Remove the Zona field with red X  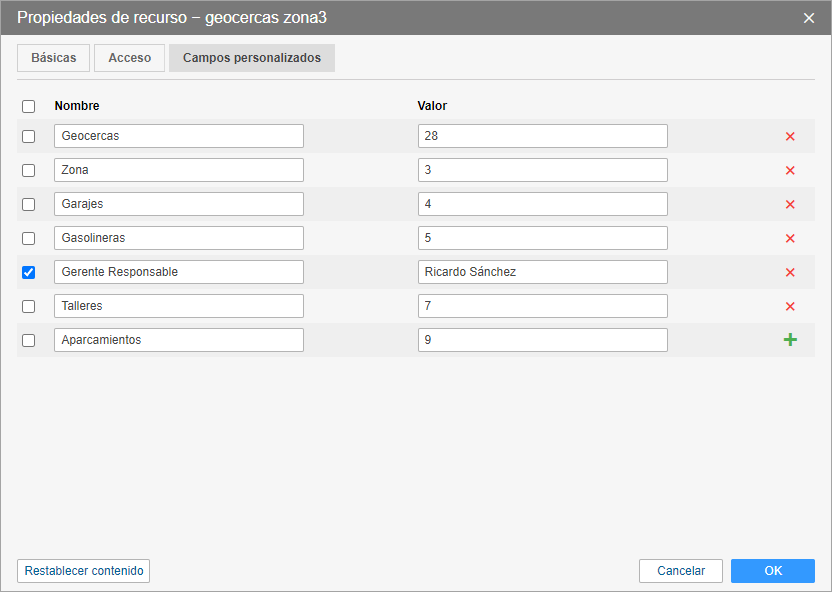790,171
